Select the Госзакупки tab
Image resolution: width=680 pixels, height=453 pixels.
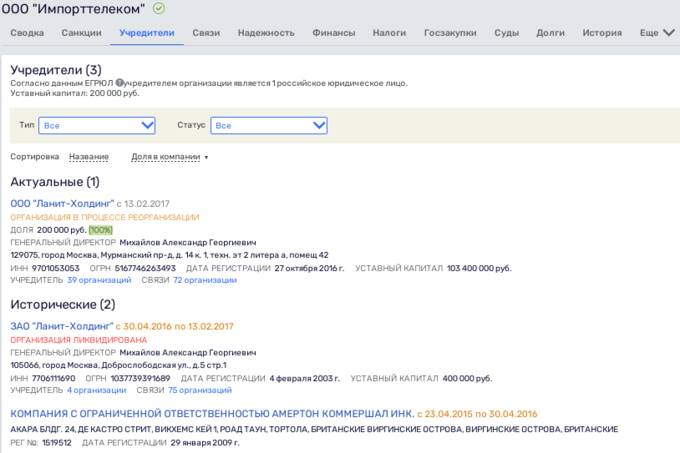point(450,33)
